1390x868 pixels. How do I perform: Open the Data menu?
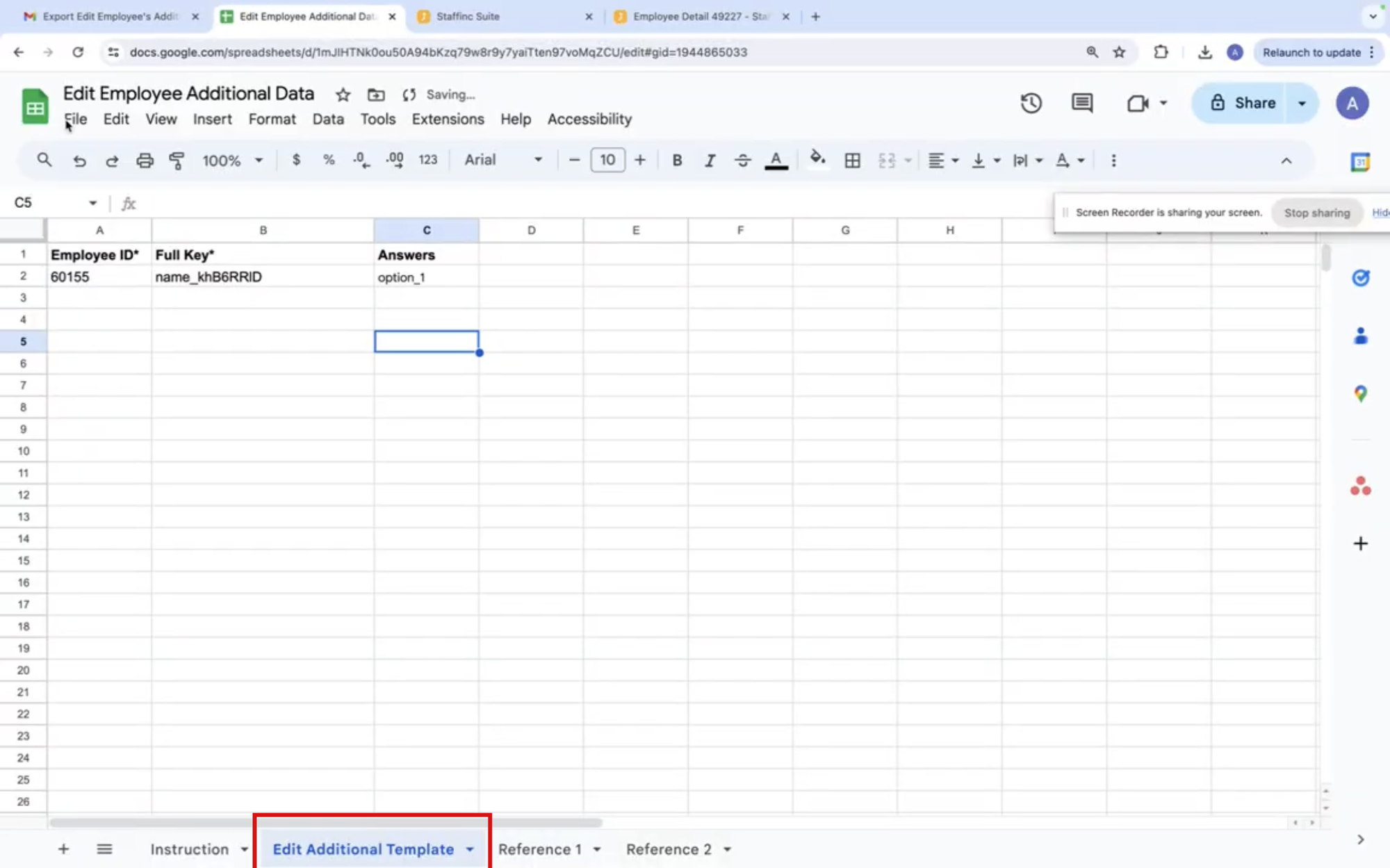click(328, 119)
